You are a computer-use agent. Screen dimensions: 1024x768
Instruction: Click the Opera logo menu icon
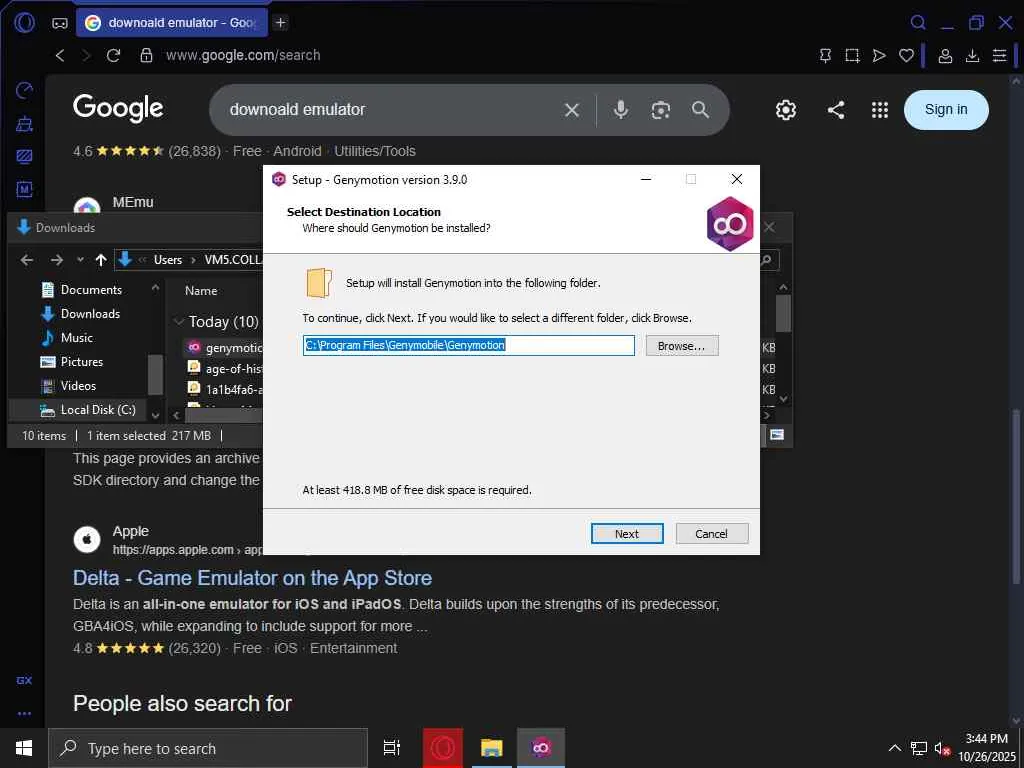point(24,23)
